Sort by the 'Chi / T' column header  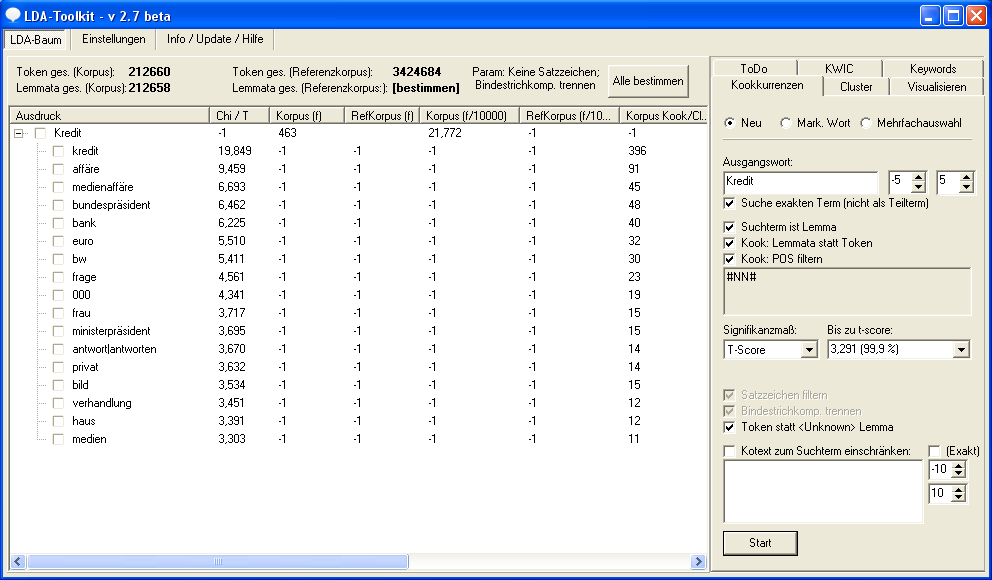pos(238,116)
